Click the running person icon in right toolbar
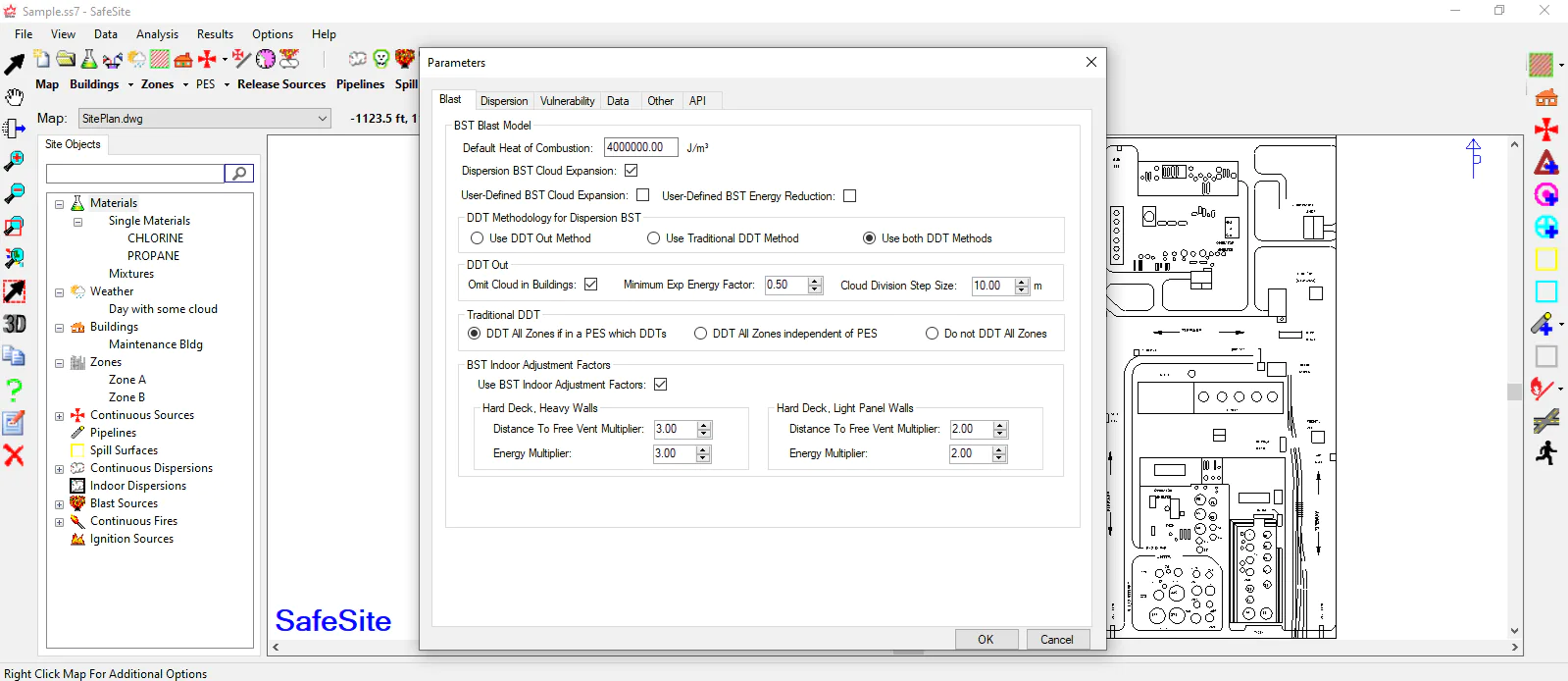The width and height of the screenshot is (1568, 681). tap(1546, 453)
